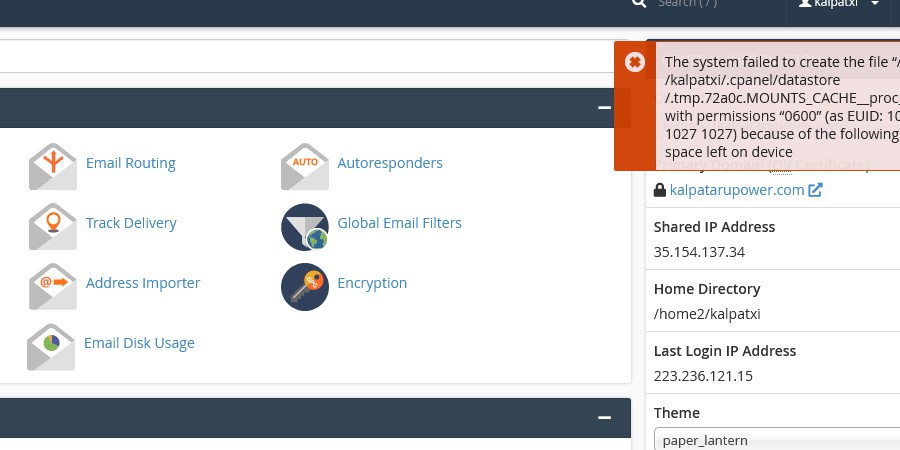
Task: Open the Autoresponders text link
Action: coord(390,163)
